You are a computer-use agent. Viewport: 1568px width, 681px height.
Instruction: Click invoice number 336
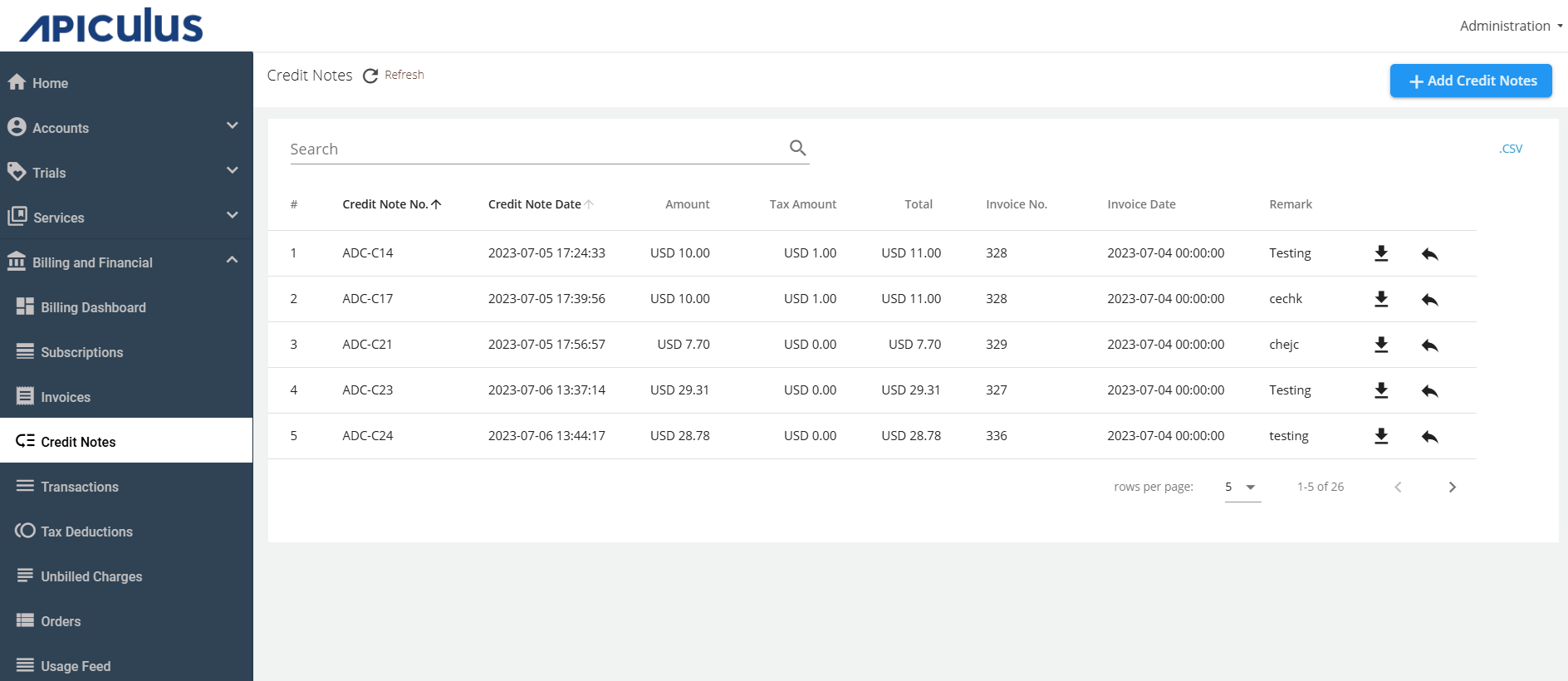pos(997,436)
